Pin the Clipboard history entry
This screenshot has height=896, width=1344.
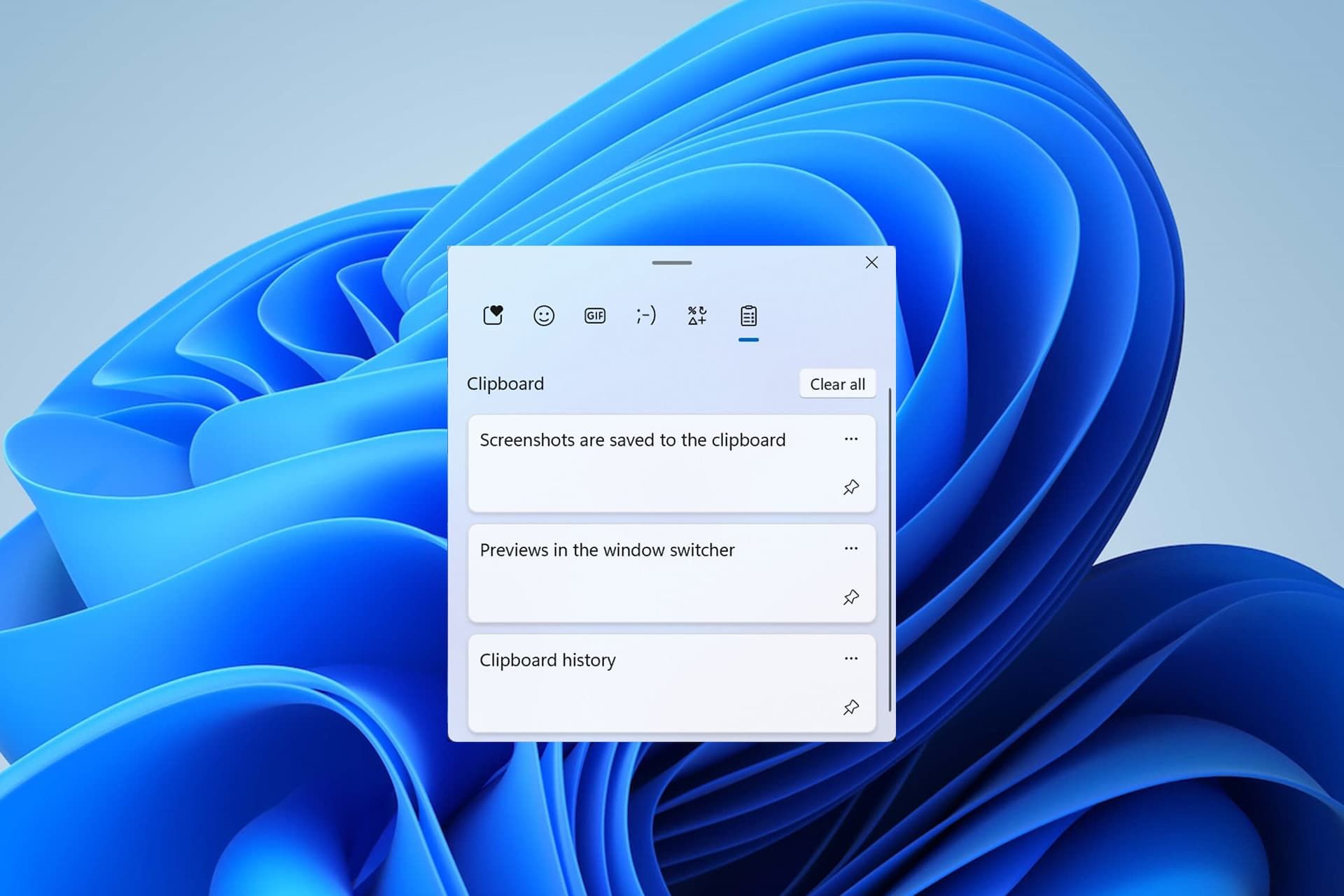(850, 706)
